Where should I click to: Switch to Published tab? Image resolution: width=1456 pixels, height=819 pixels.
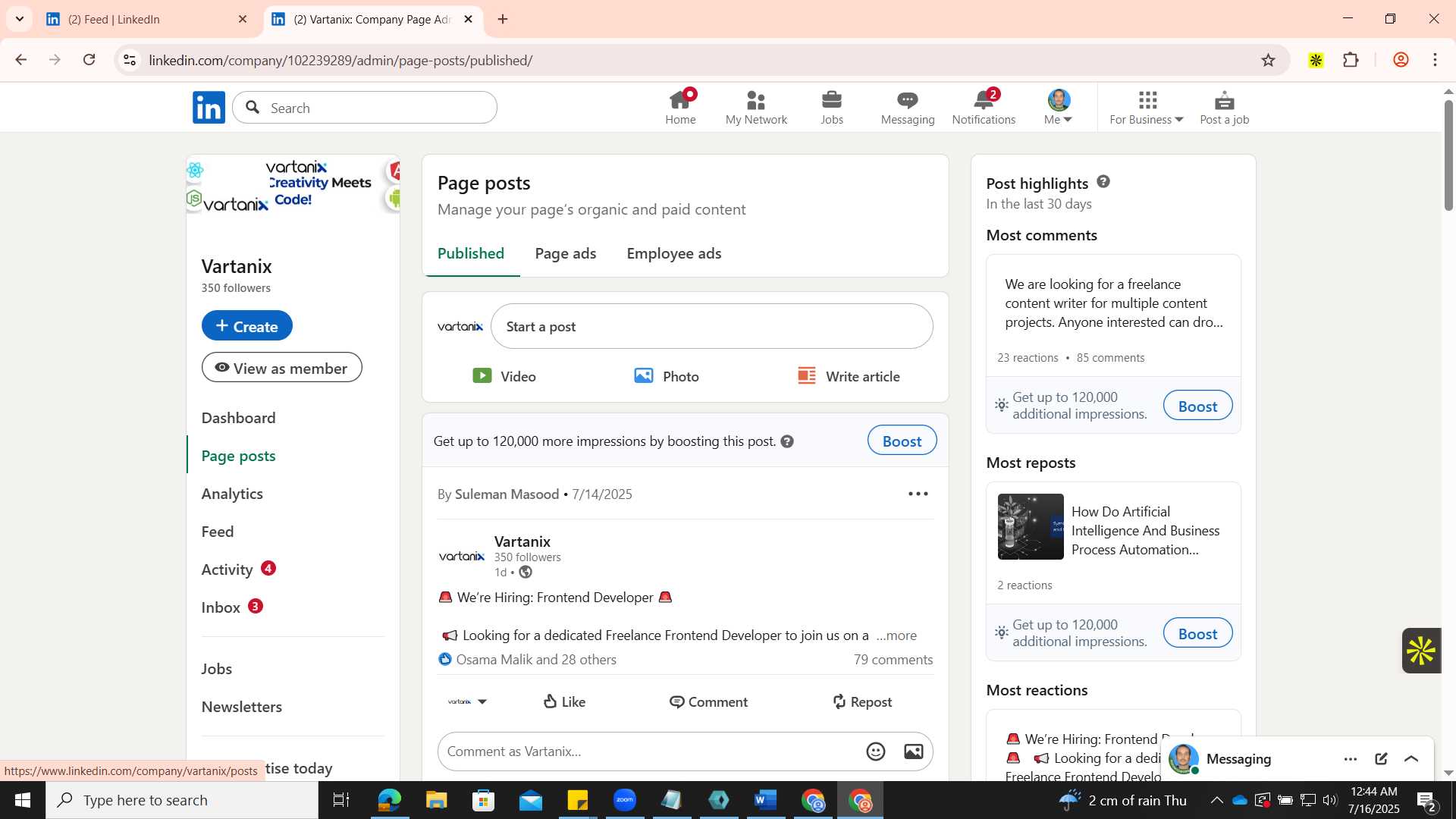(x=471, y=253)
